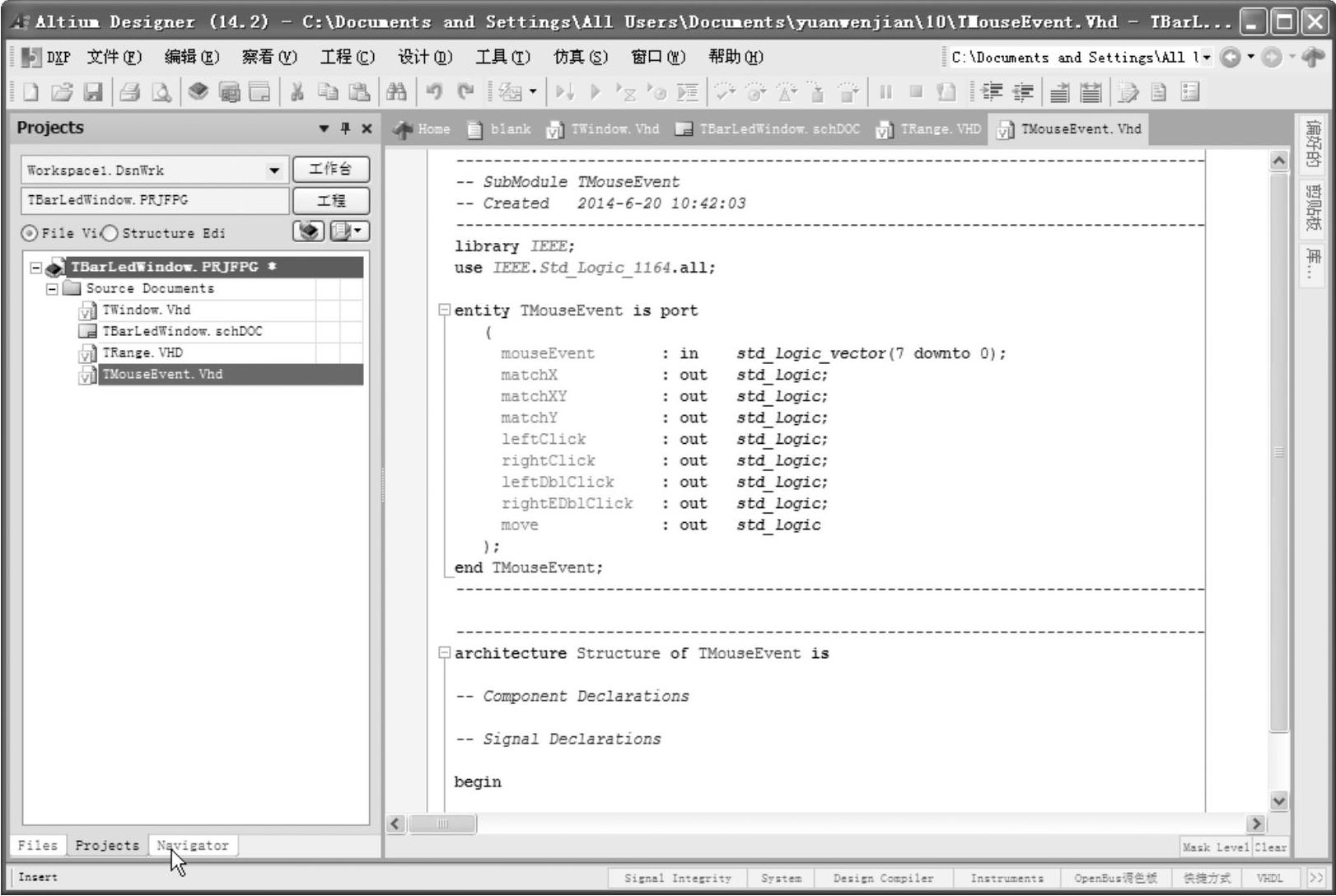1336x896 pixels.
Task: Open the 仿真(S) menu
Action: 581,57
